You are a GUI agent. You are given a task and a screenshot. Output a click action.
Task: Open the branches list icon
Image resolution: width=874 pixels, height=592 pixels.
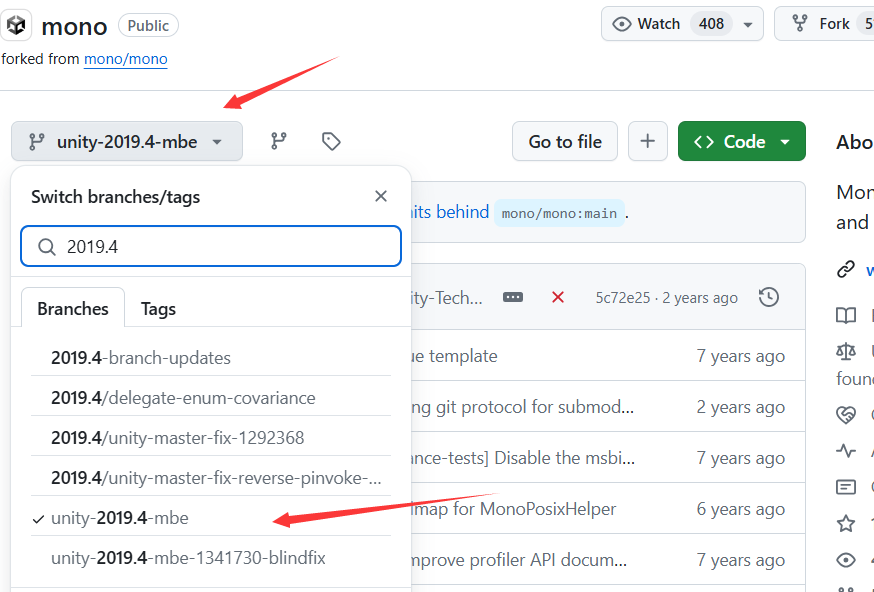point(279,142)
